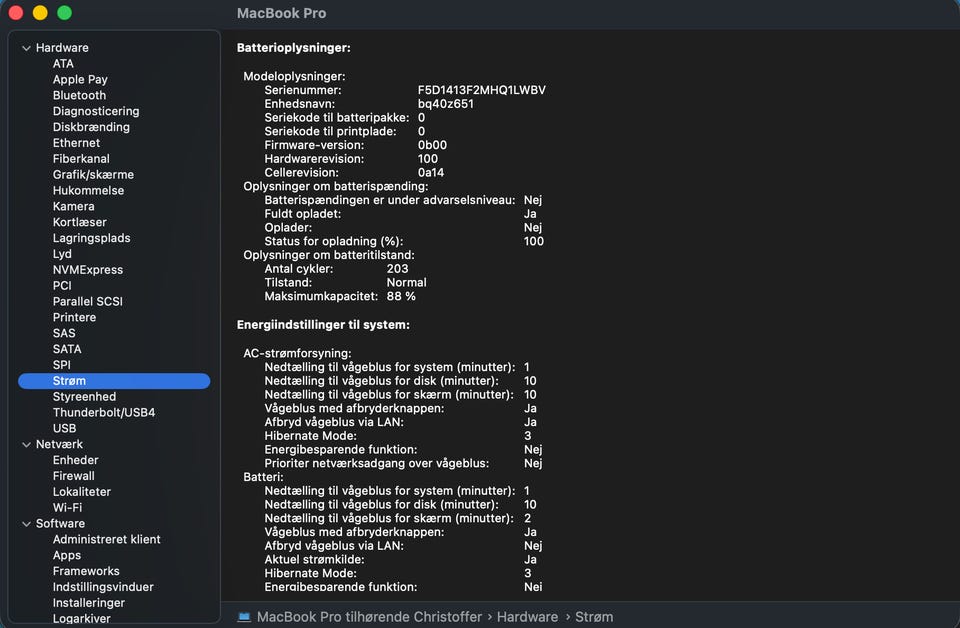This screenshot has width=960, height=628.
Task: Open Installeringer in the Software list
Action: point(89,603)
